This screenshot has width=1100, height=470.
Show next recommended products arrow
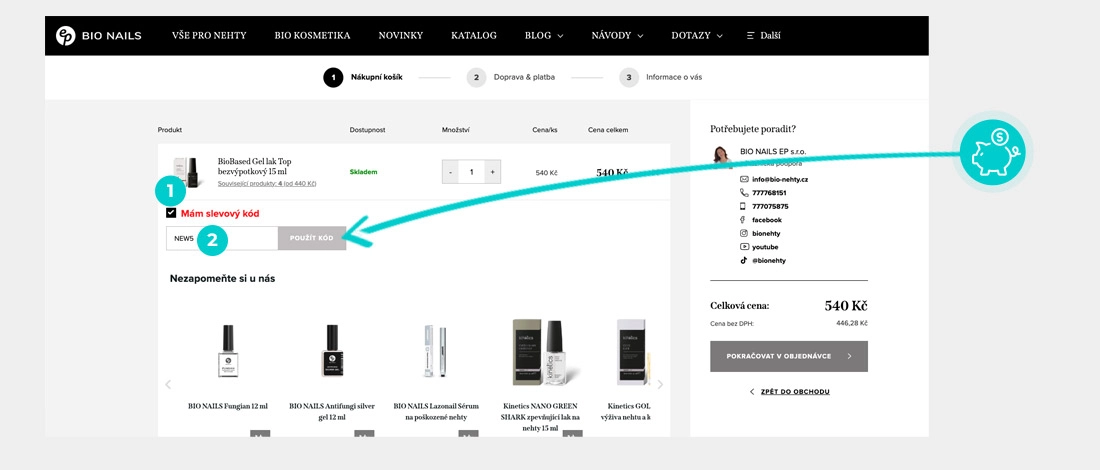point(660,384)
